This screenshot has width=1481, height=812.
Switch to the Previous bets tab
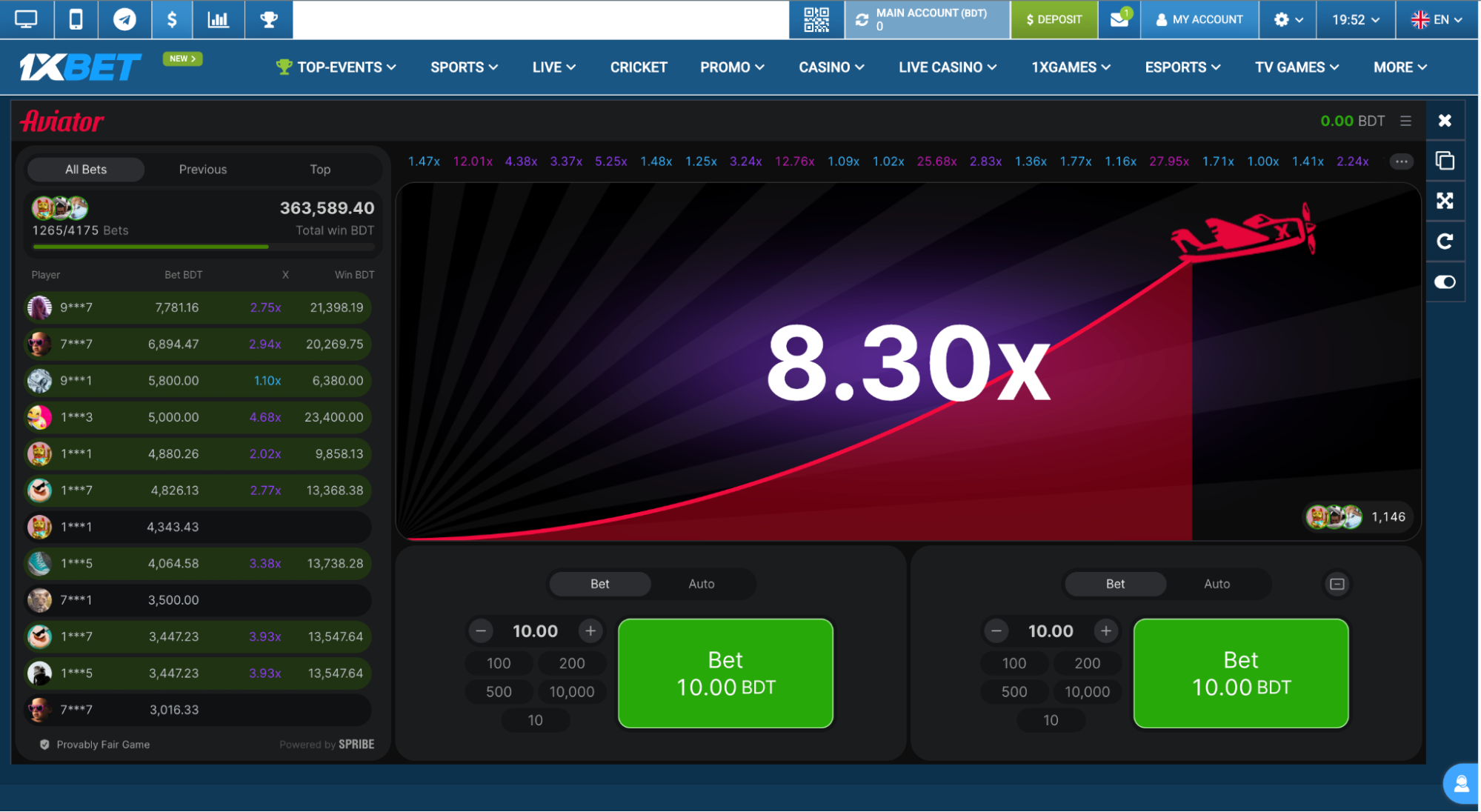[x=202, y=169]
